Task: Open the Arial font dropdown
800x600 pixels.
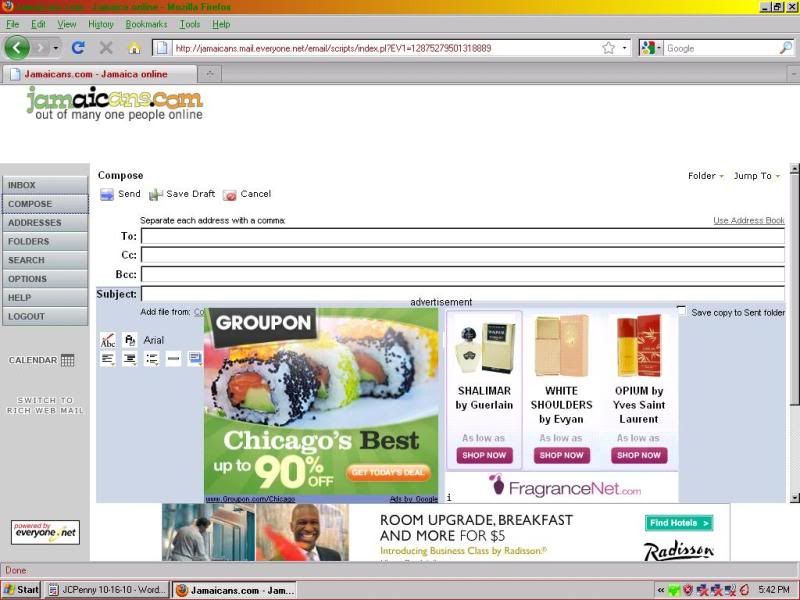Action: pos(154,340)
